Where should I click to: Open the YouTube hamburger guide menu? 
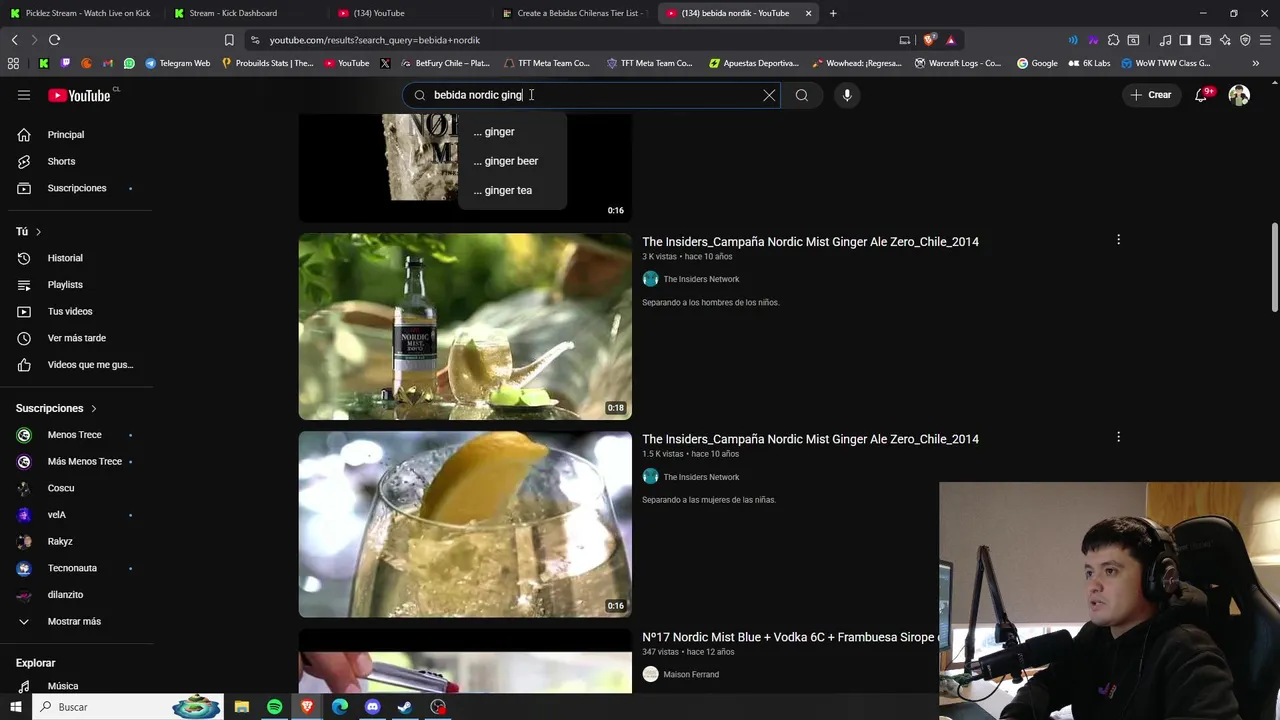pyautogui.click(x=24, y=95)
